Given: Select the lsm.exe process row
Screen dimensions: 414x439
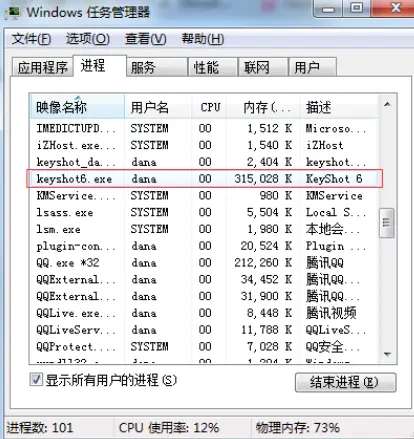Looking at the screenshot, I should tap(204, 229).
